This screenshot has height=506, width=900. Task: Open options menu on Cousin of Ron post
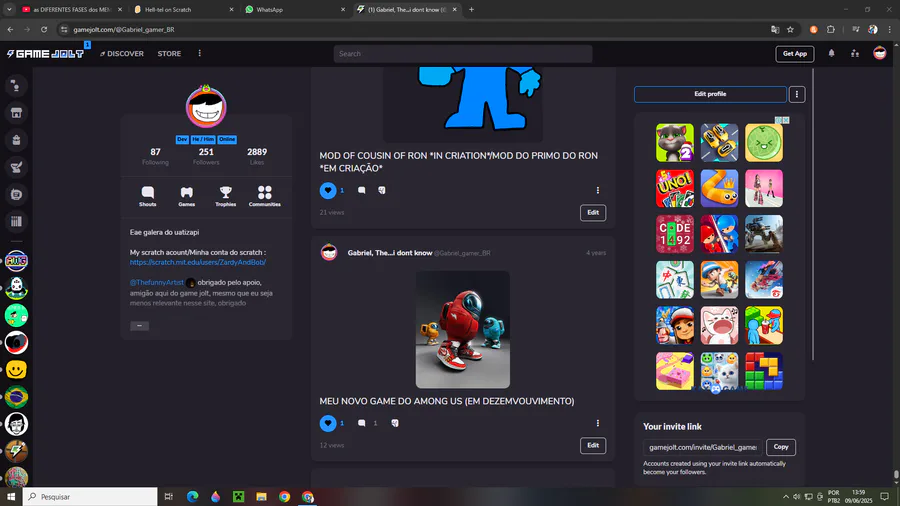click(598, 190)
